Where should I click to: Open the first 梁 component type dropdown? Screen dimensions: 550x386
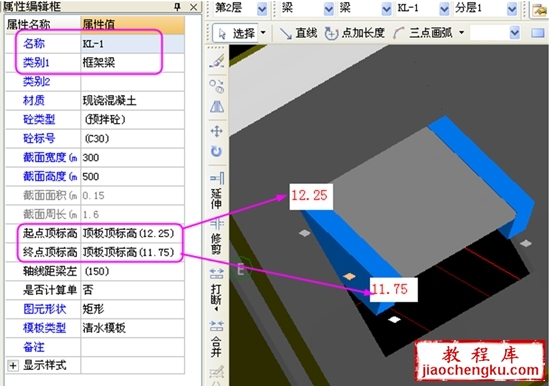329,8
